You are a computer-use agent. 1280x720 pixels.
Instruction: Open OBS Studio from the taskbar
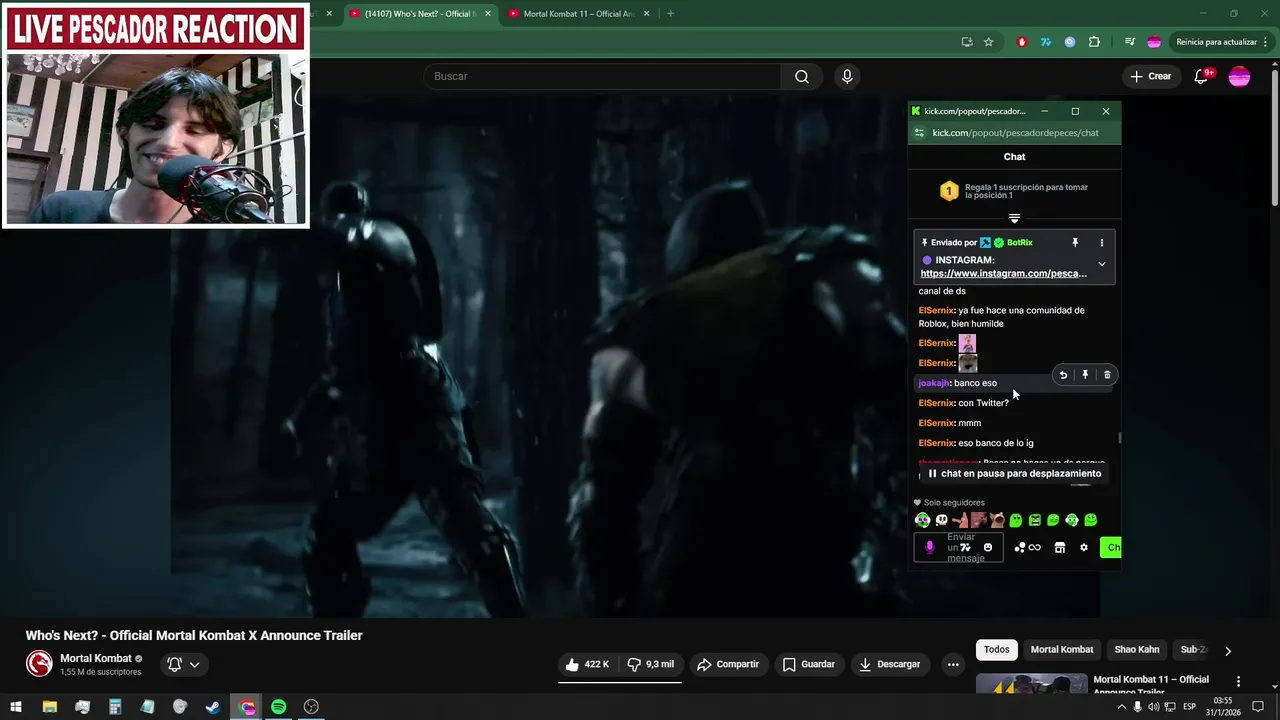[x=312, y=707]
